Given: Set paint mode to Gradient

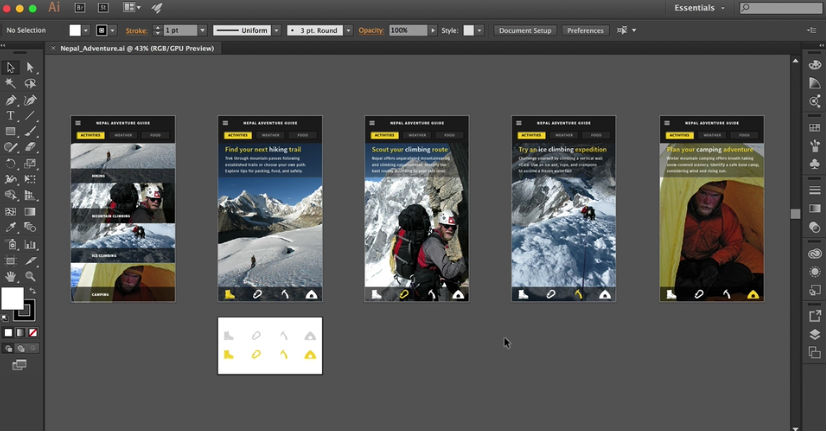Looking at the screenshot, I should tap(20, 332).
